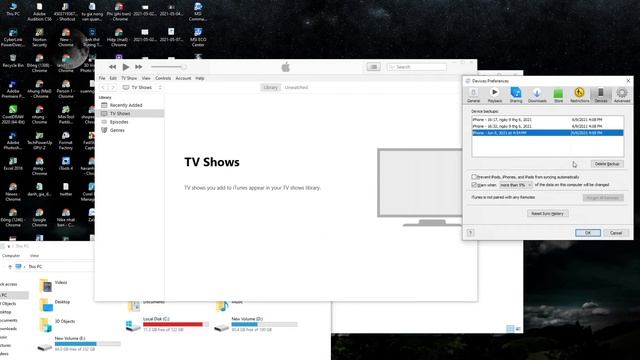Open CyberLink PowerDirector desktop icon

coord(13,37)
